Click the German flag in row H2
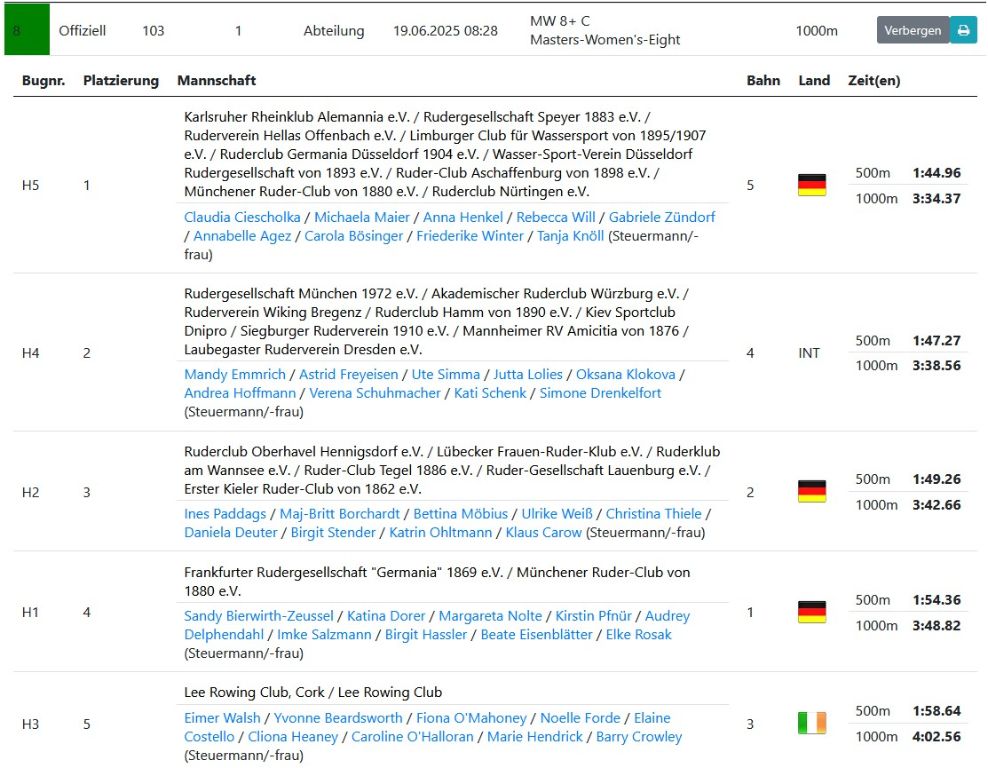The width and height of the screenshot is (988, 768). point(812,491)
